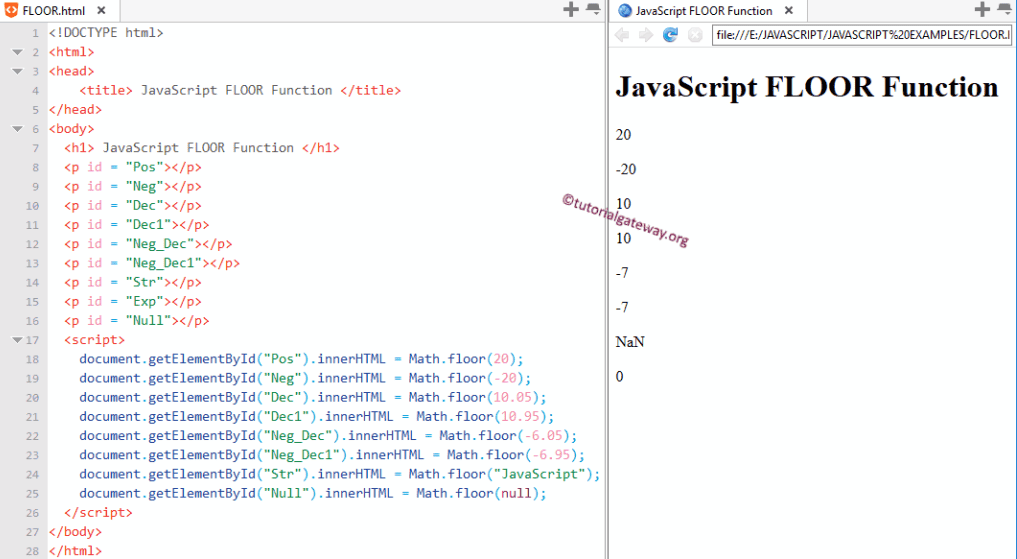Switch to the FLOOR.html editor tab
The height and width of the screenshot is (559, 1017).
tap(60, 10)
